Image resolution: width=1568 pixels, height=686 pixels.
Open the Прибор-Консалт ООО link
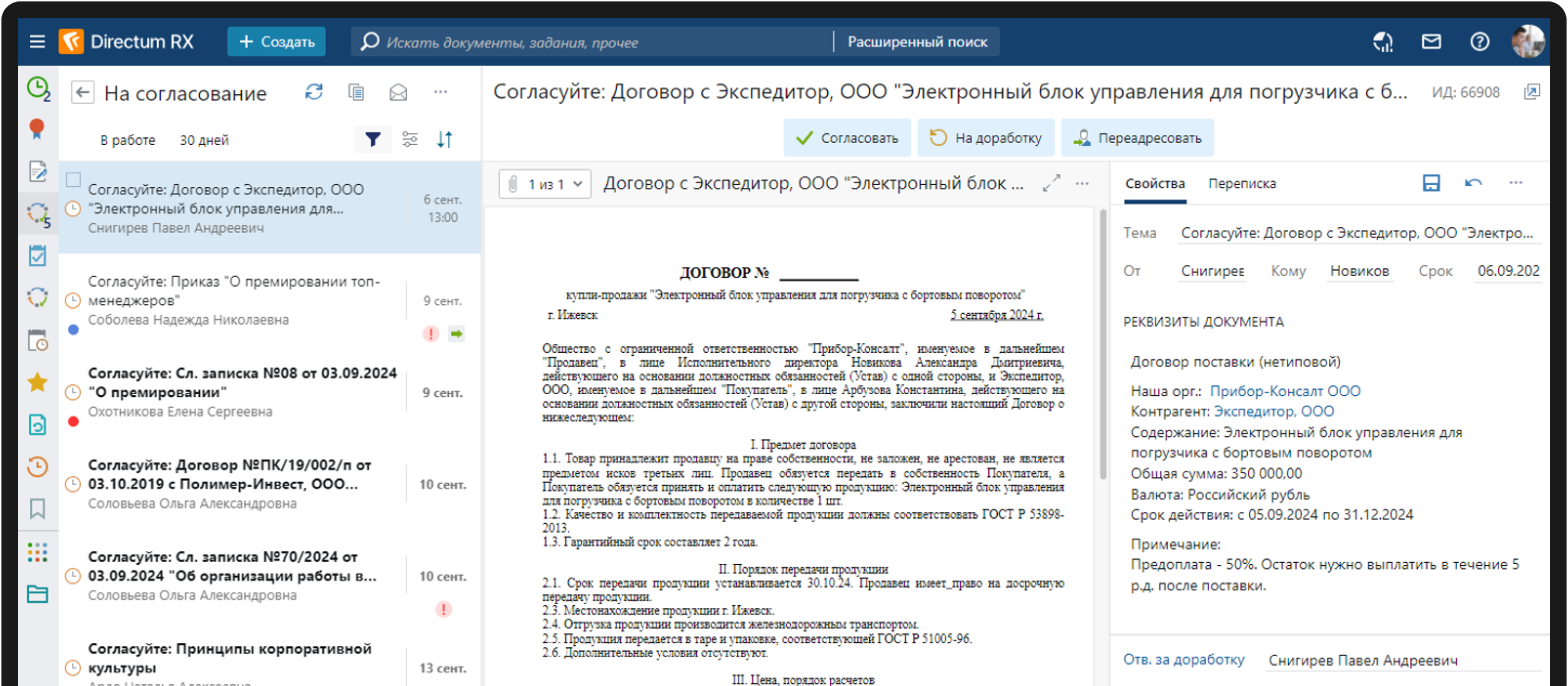1285,391
